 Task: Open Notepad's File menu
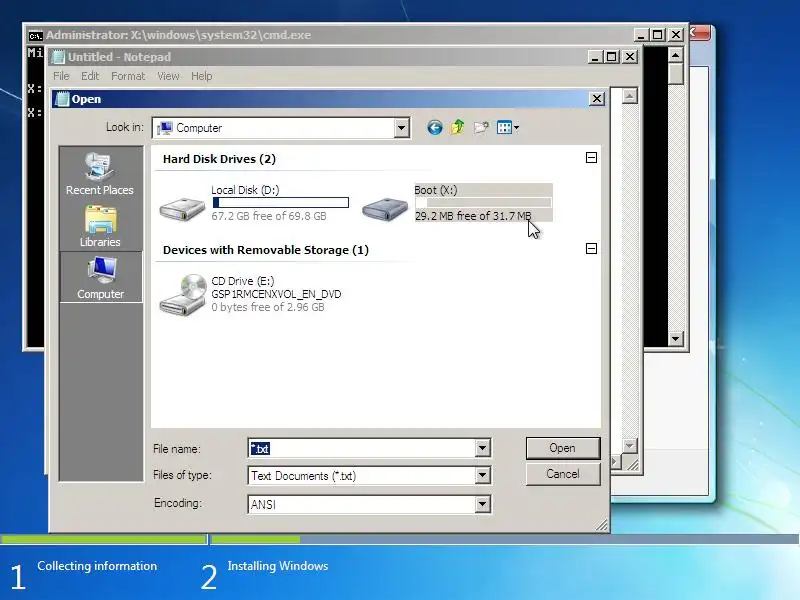pyautogui.click(x=61, y=76)
